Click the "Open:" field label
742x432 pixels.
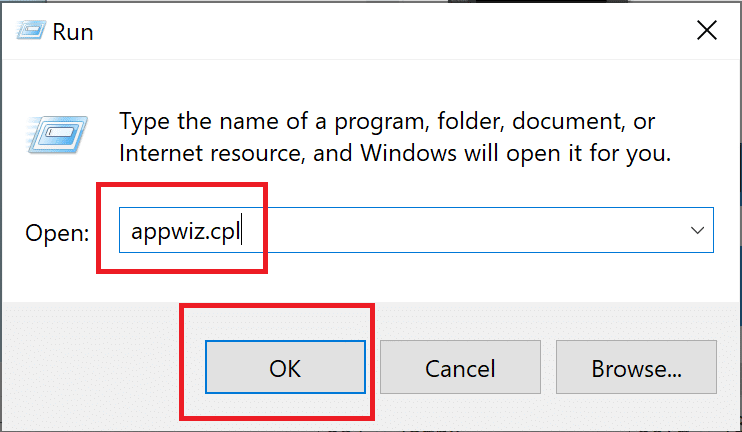pyautogui.click(x=58, y=233)
